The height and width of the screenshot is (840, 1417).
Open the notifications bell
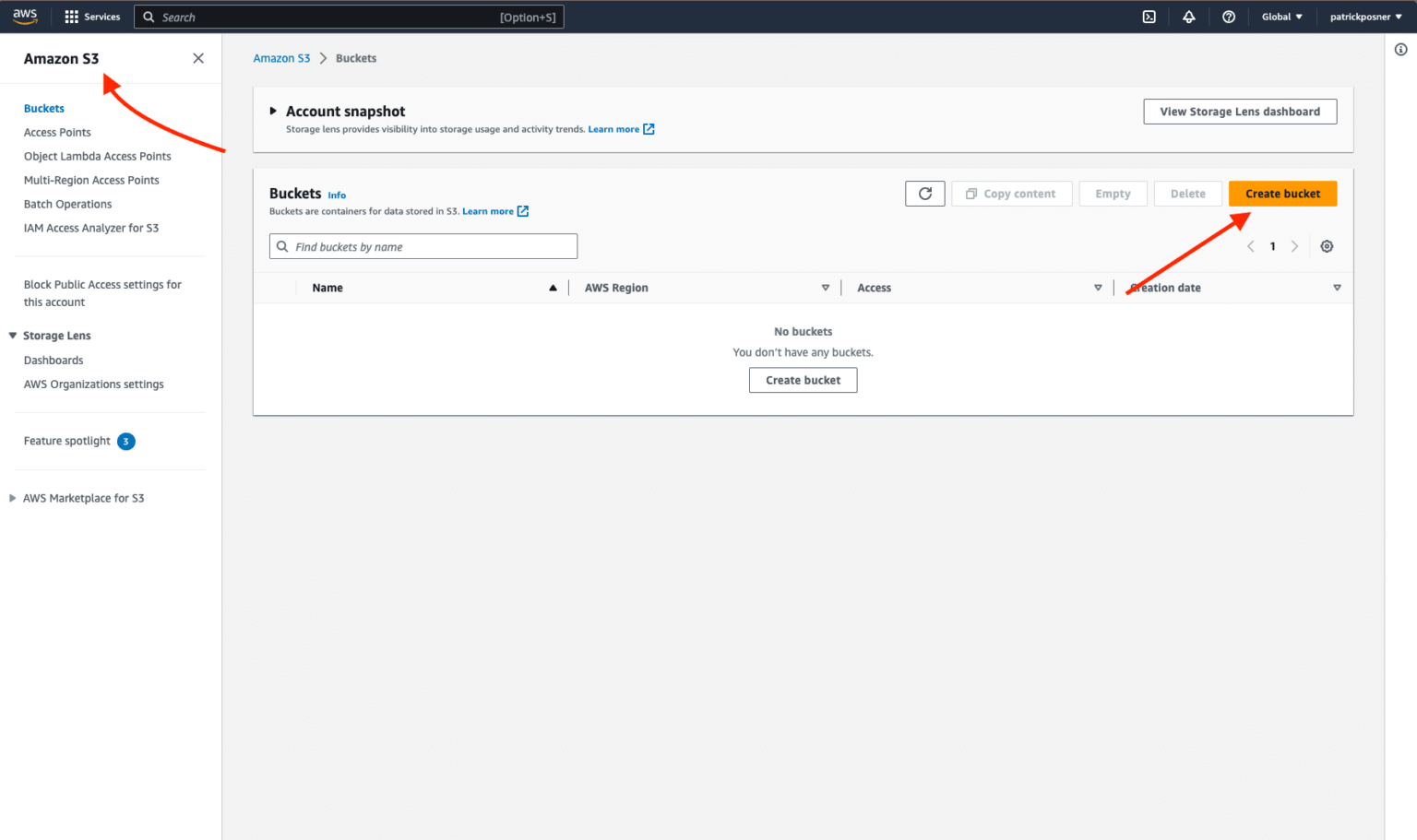(x=1189, y=16)
